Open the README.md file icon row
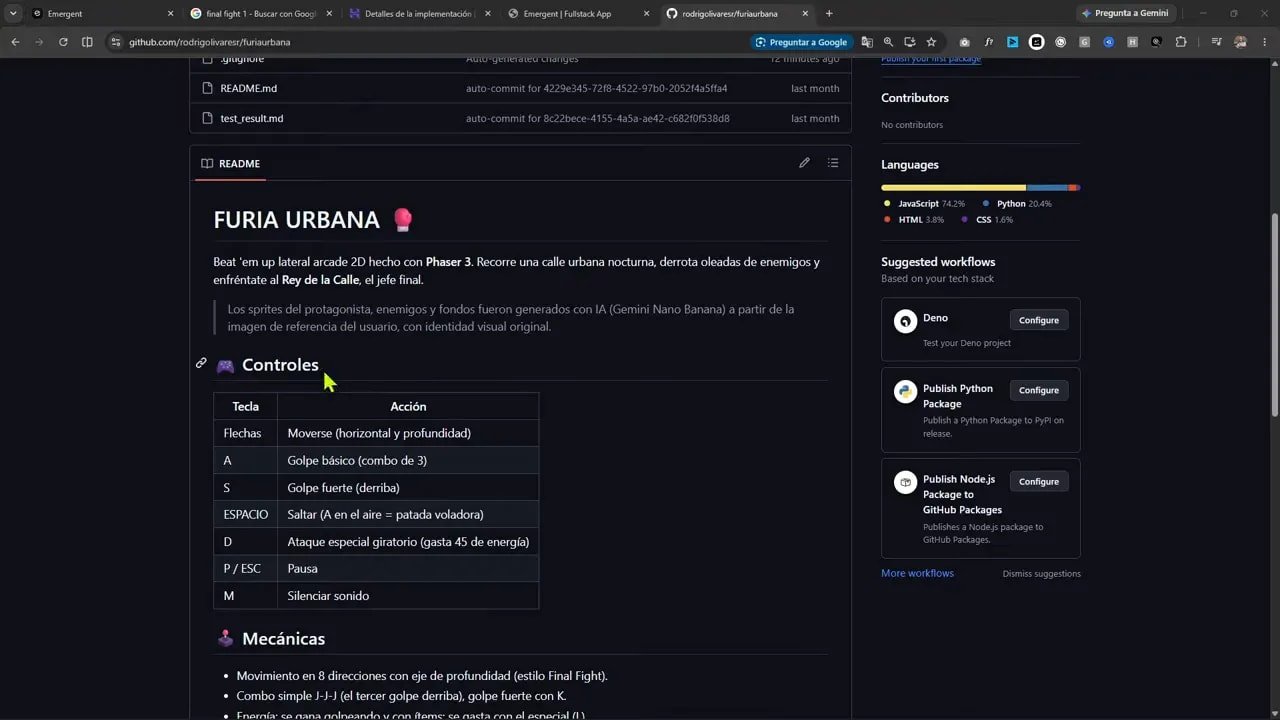Screen dimensions: 1280x720 coord(207,88)
